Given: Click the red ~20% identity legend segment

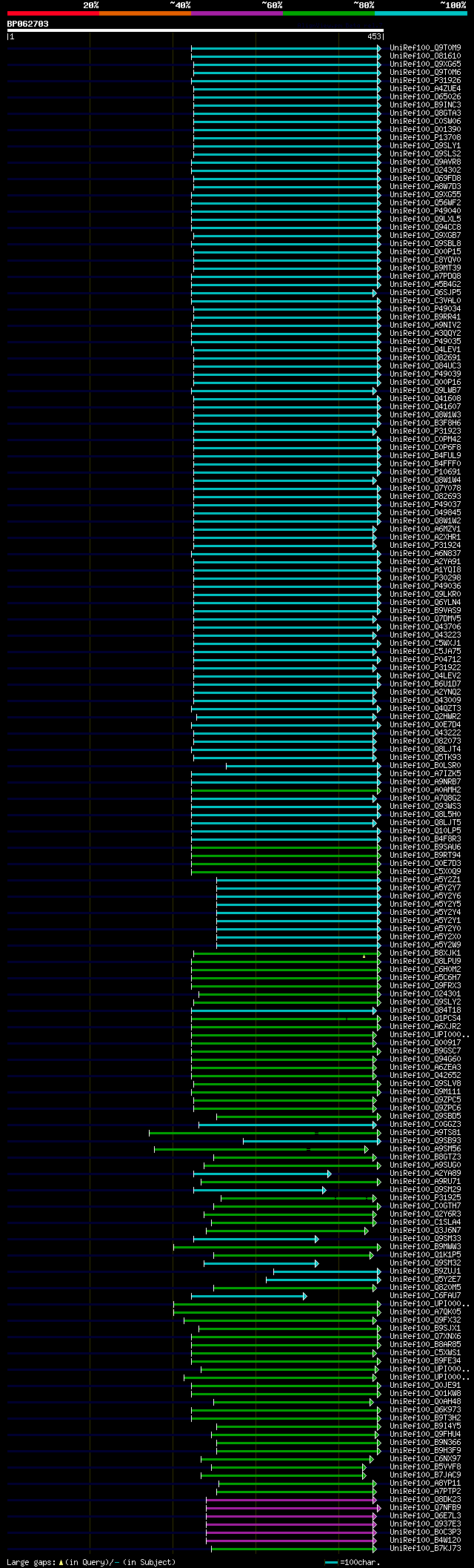Looking at the screenshot, I should click(53, 13).
